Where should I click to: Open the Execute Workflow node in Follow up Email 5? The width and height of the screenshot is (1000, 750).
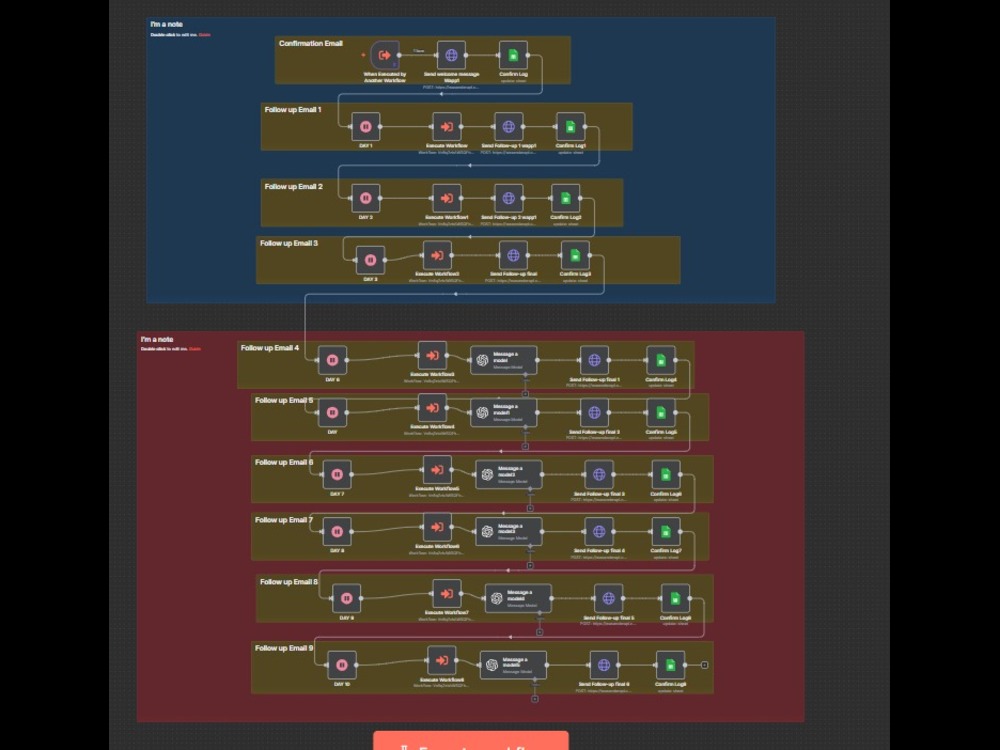[432, 408]
